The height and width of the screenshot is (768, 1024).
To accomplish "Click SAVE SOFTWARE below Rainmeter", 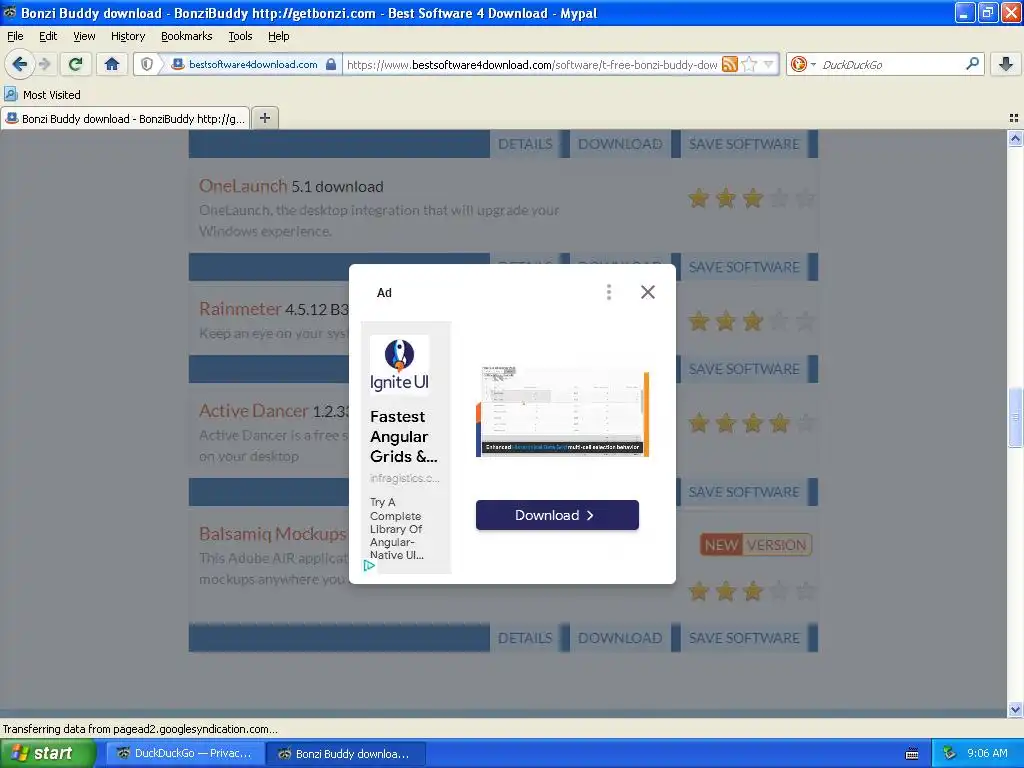I will click(x=744, y=369).
